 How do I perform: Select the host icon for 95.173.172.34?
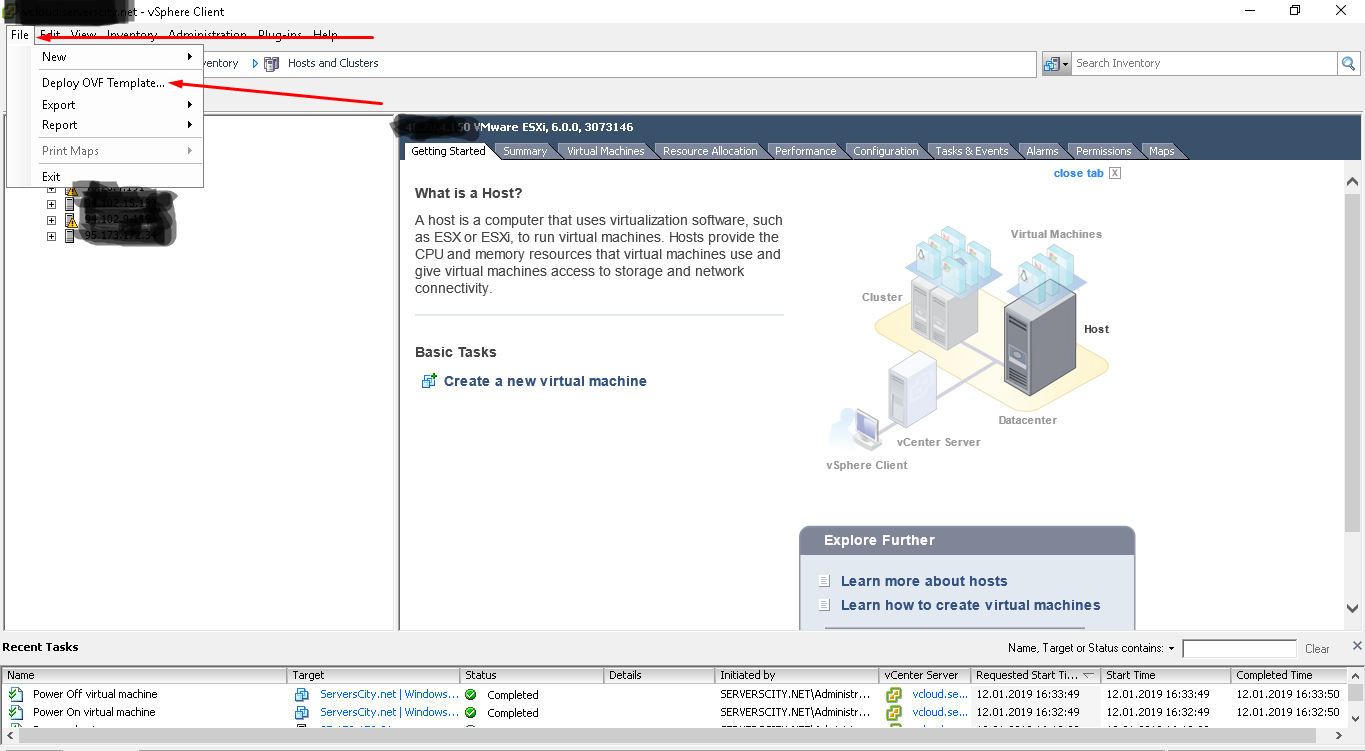70,236
